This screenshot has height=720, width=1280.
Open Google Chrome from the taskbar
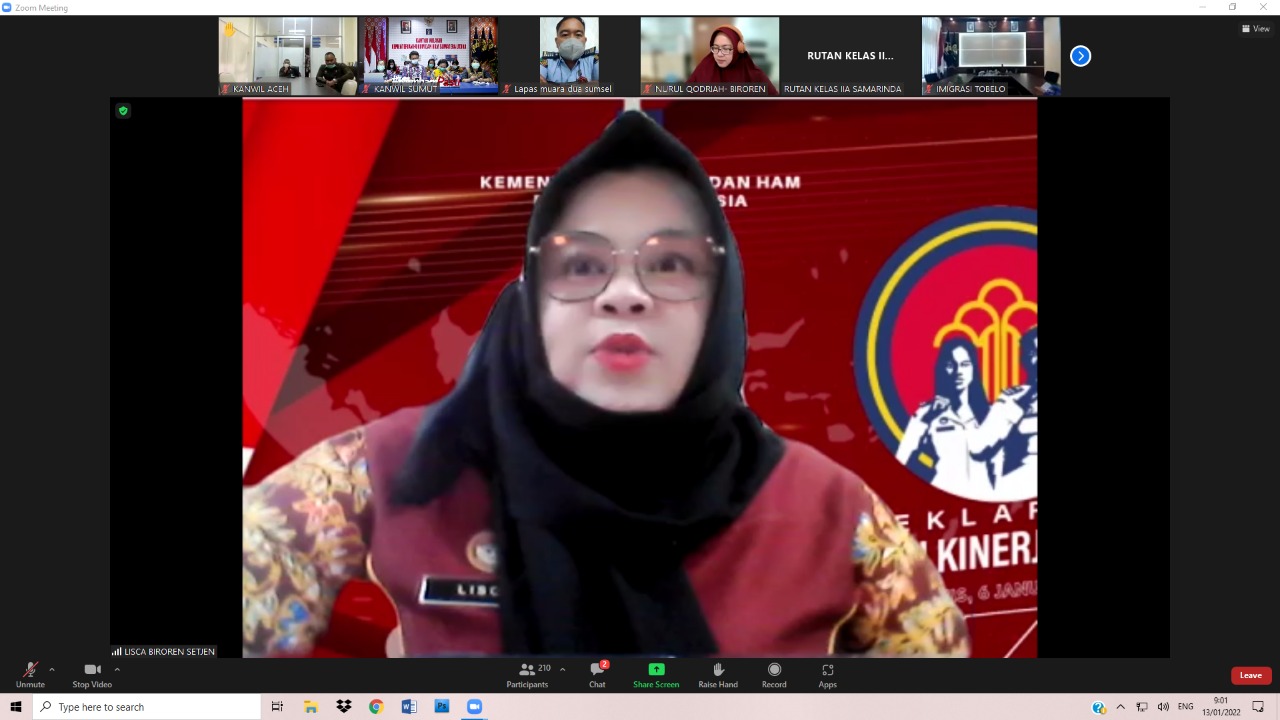376,707
